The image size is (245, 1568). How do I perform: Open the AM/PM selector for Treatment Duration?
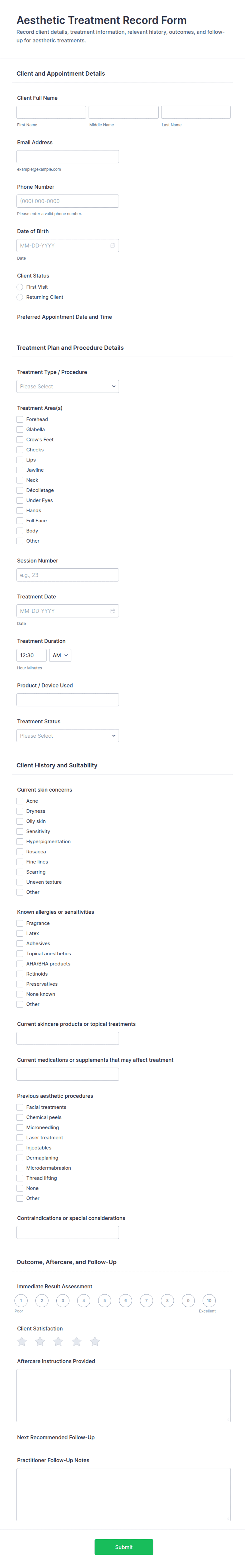tap(60, 655)
